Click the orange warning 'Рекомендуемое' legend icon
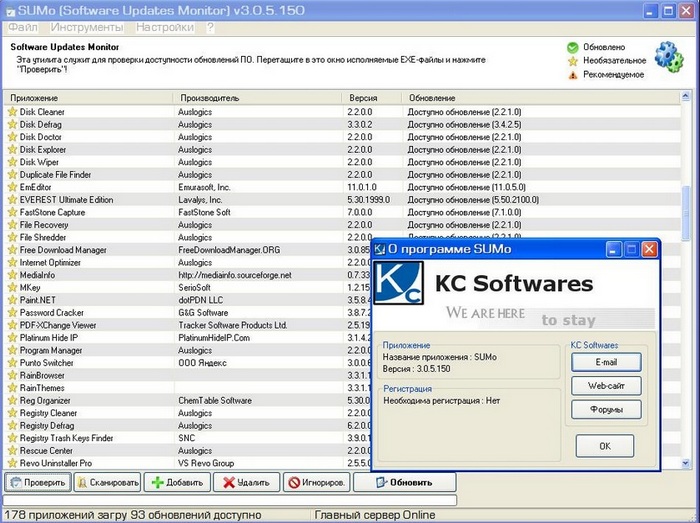700x523 pixels. tap(573, 74)
